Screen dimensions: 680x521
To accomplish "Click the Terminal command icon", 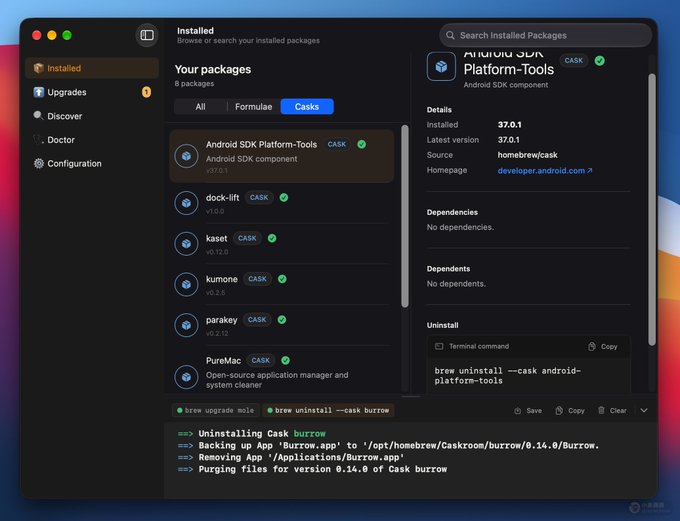I will coord(439,346).
